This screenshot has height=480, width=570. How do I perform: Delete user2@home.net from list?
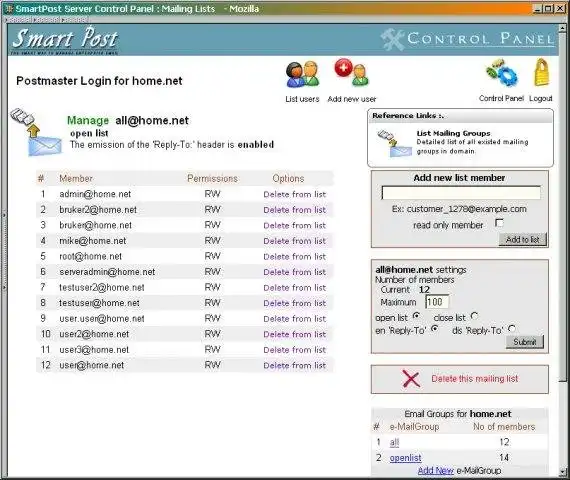coord(295,334)
